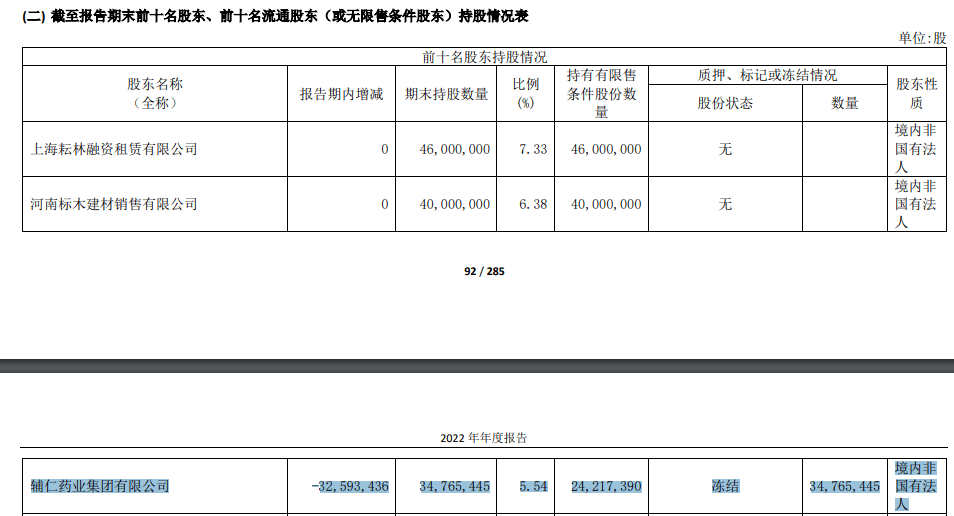The width and height of the screenshot is (954, 516).
Task: Click the change value -32,593,436
Action: pos(350,486)
